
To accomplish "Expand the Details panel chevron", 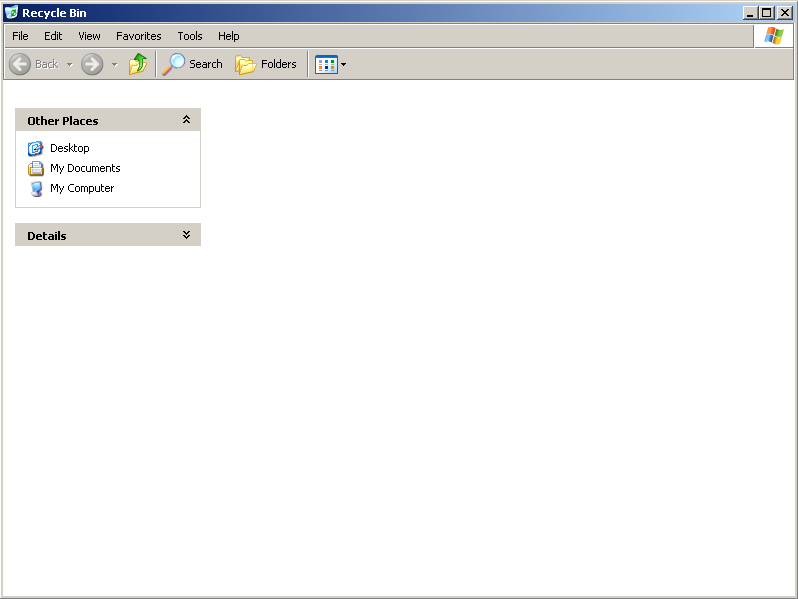I will click(186, 235).
